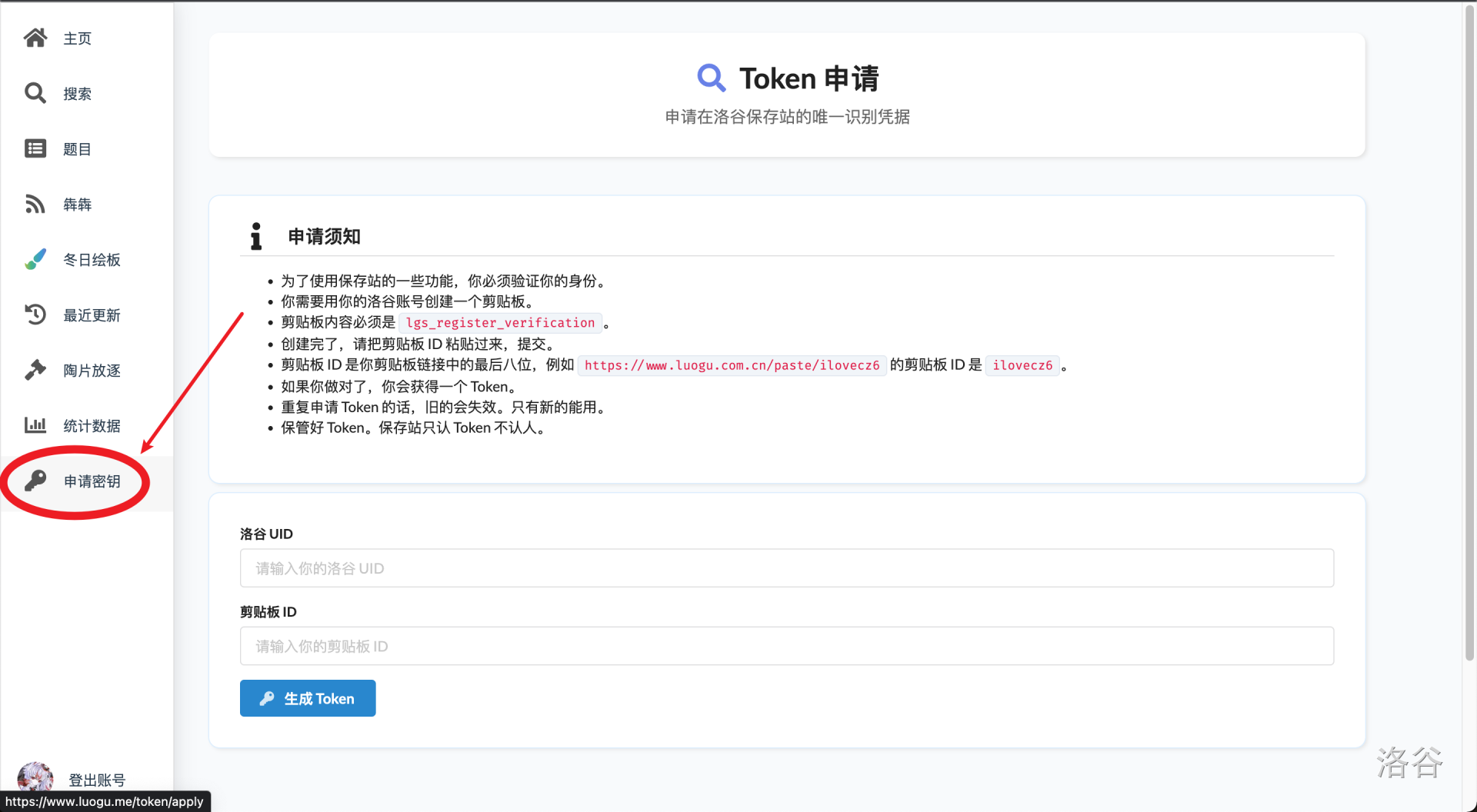
Task: Open the 统计数据 menu label
Action: (x=92, y=426)
